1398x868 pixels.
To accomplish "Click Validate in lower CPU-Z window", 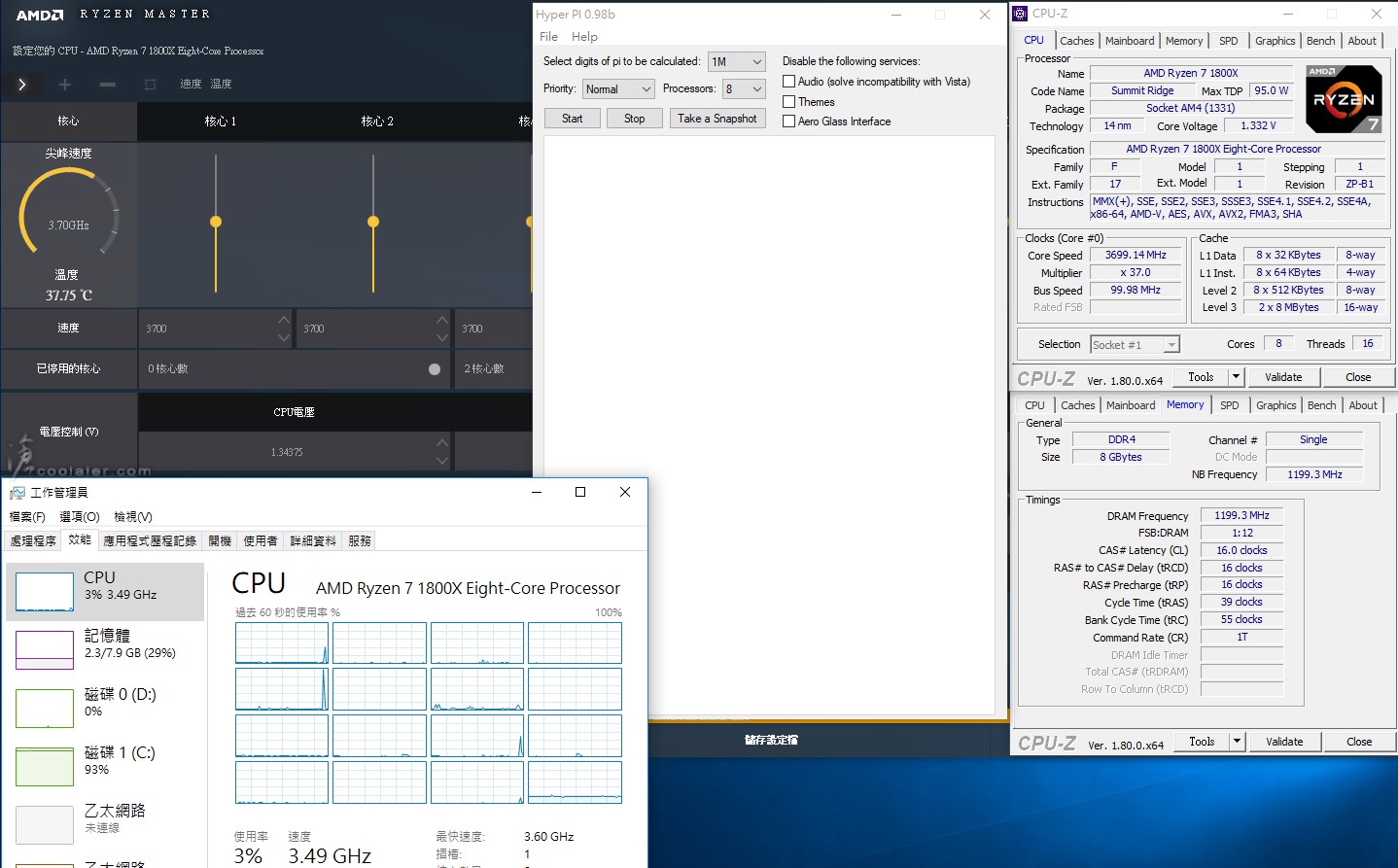I will pos(1284,742).
